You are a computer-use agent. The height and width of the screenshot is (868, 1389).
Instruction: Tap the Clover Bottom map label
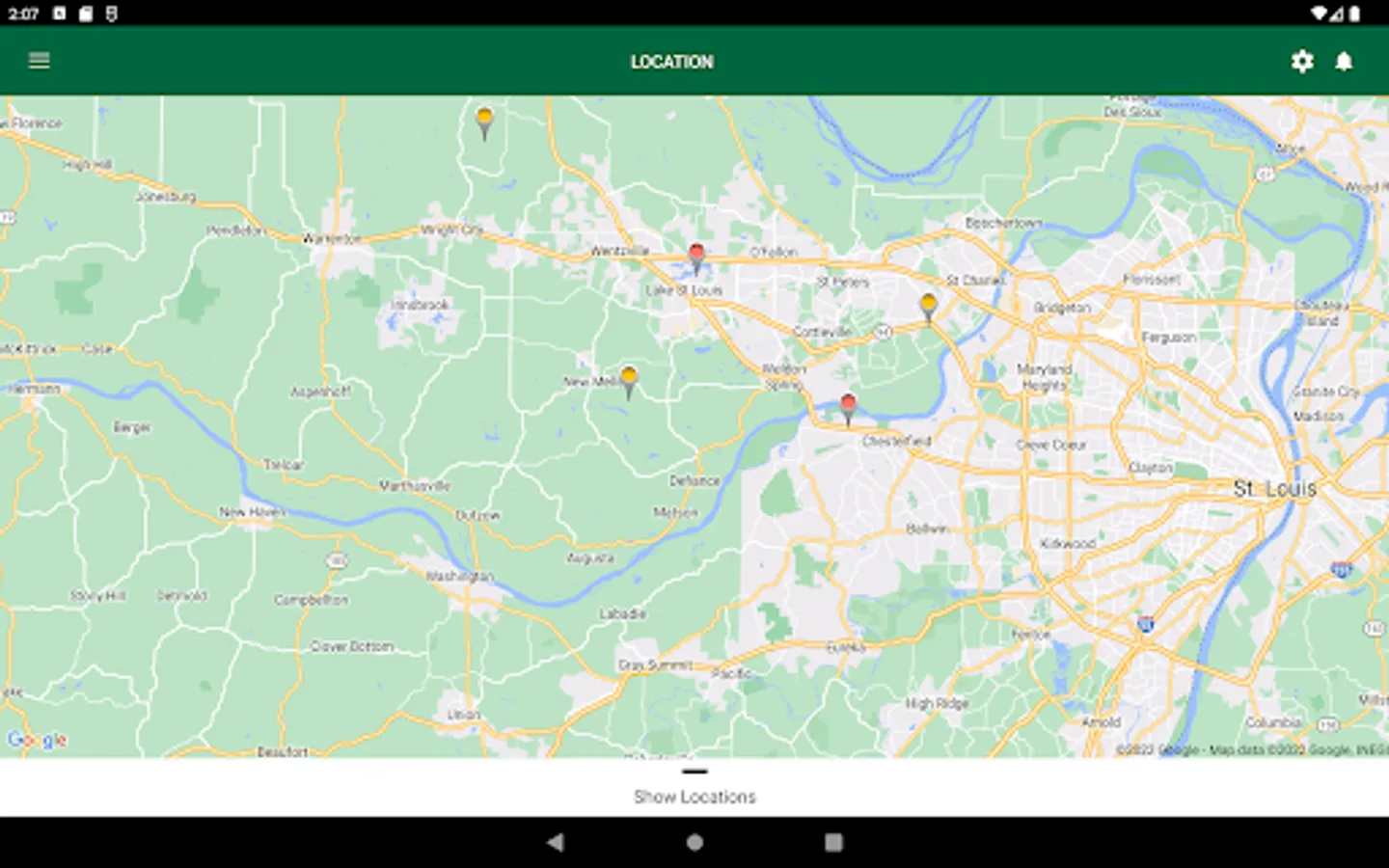[x=351, y=646]
